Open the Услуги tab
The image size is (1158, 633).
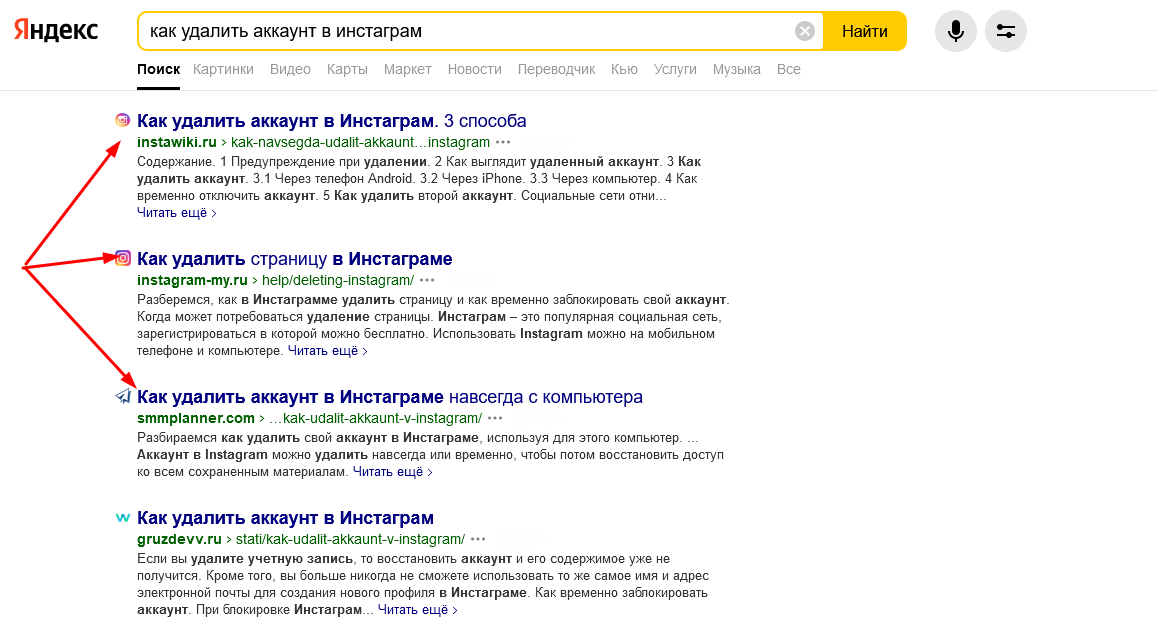pos(675,69)
